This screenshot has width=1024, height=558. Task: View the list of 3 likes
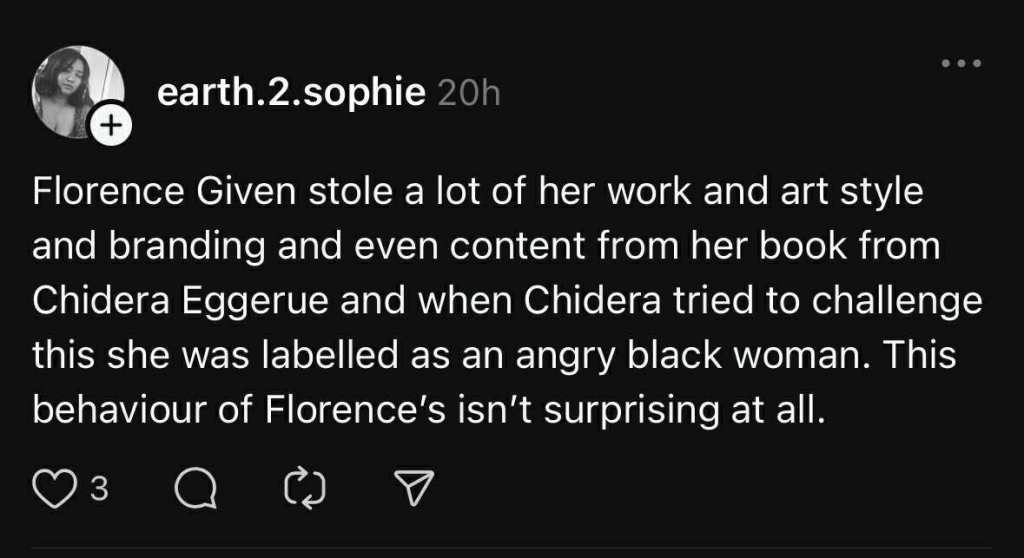[98, 488]
